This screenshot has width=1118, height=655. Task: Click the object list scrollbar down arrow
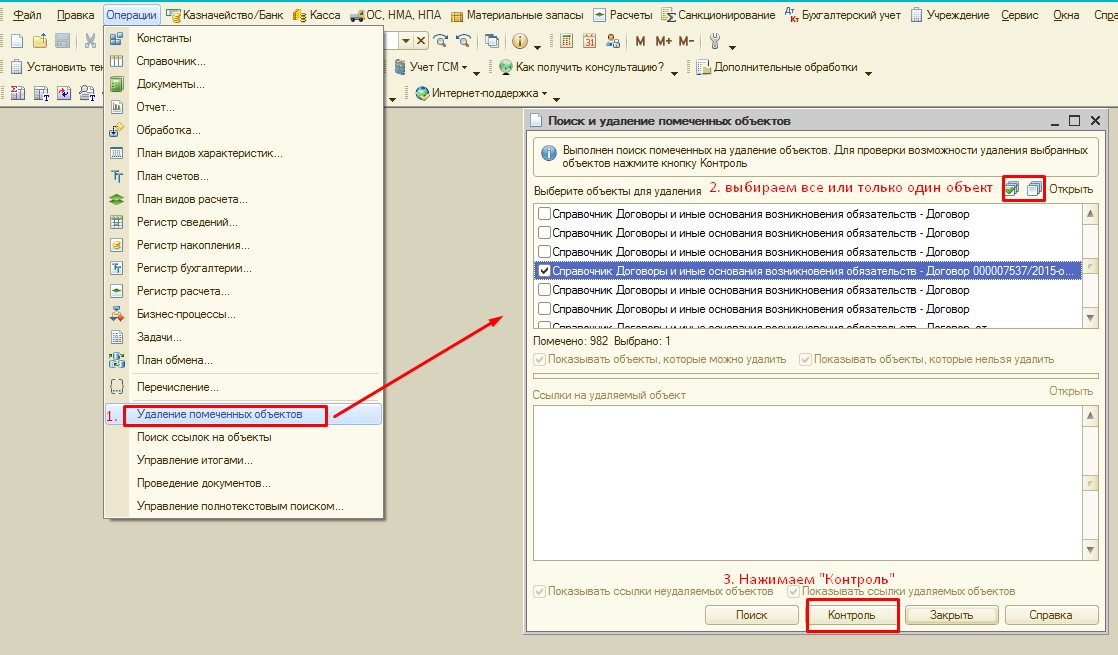pos(1091,318)
